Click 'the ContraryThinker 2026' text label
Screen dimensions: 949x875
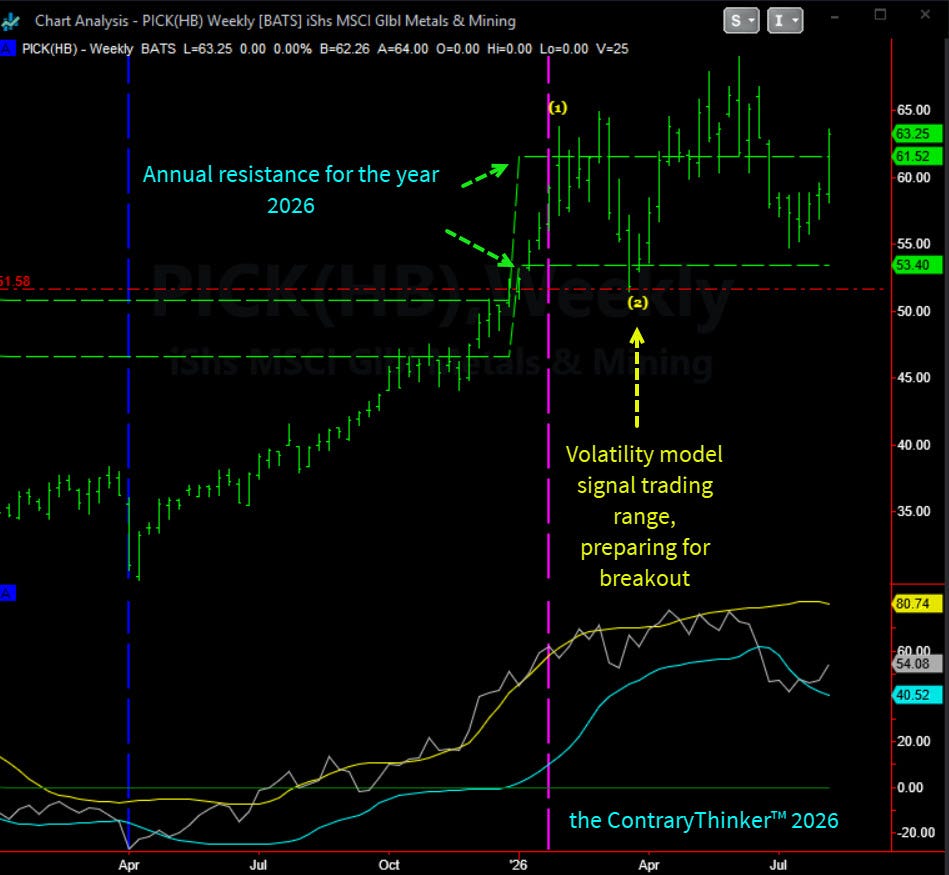tap(703, 820)
